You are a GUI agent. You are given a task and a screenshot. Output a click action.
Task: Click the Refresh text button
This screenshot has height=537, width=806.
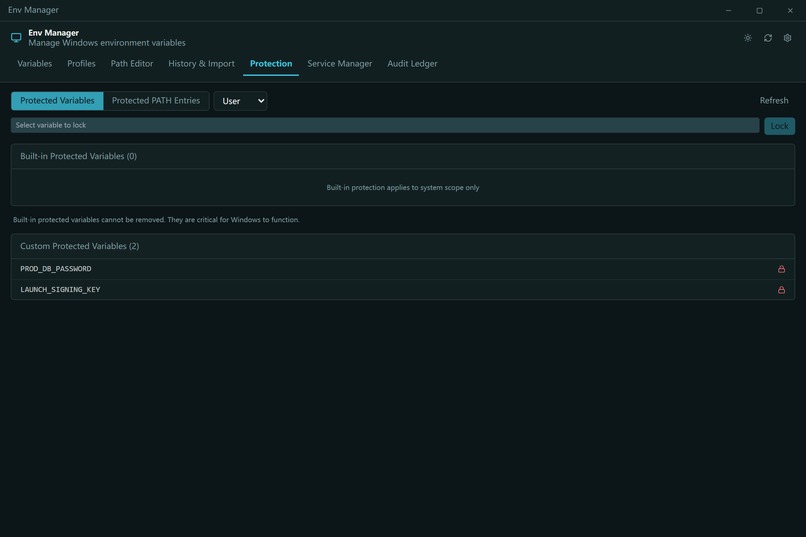tap(774, 101)
